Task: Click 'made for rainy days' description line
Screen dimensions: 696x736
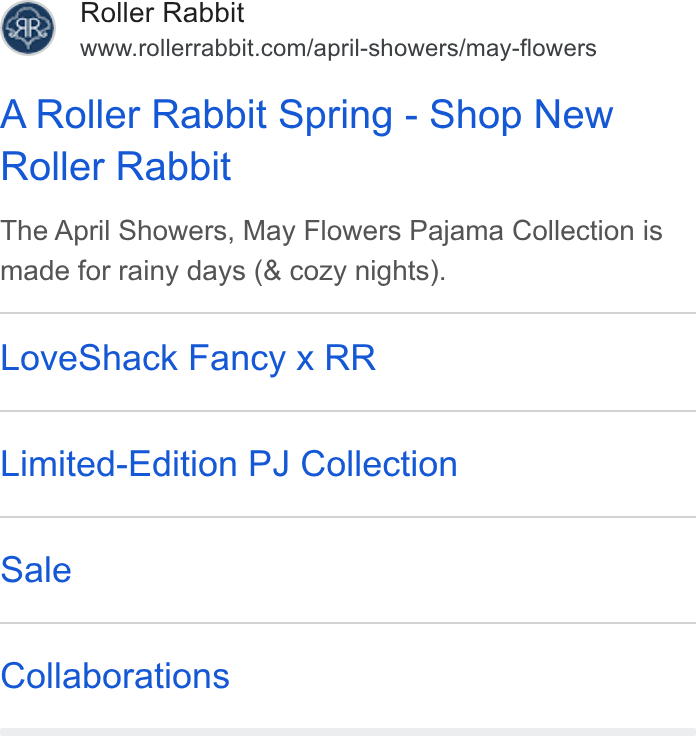Action: [123, 271]
